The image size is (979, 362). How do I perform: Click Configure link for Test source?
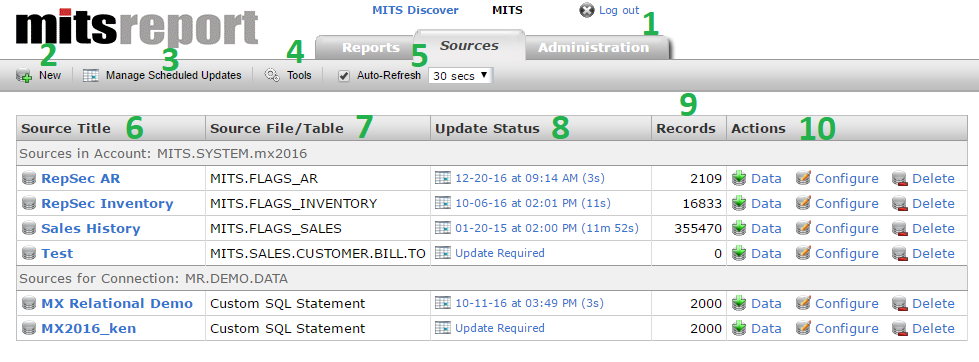[847, 253]
